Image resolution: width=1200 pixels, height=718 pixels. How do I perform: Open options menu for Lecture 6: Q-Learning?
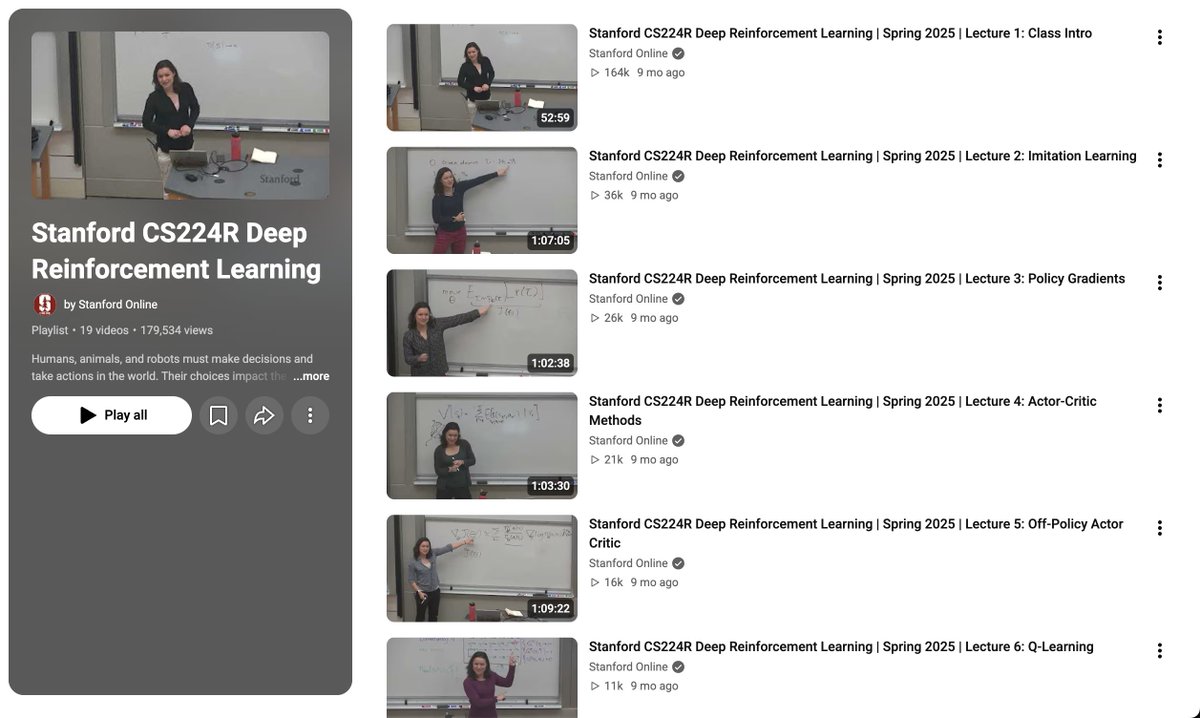tap(1160, 651)
